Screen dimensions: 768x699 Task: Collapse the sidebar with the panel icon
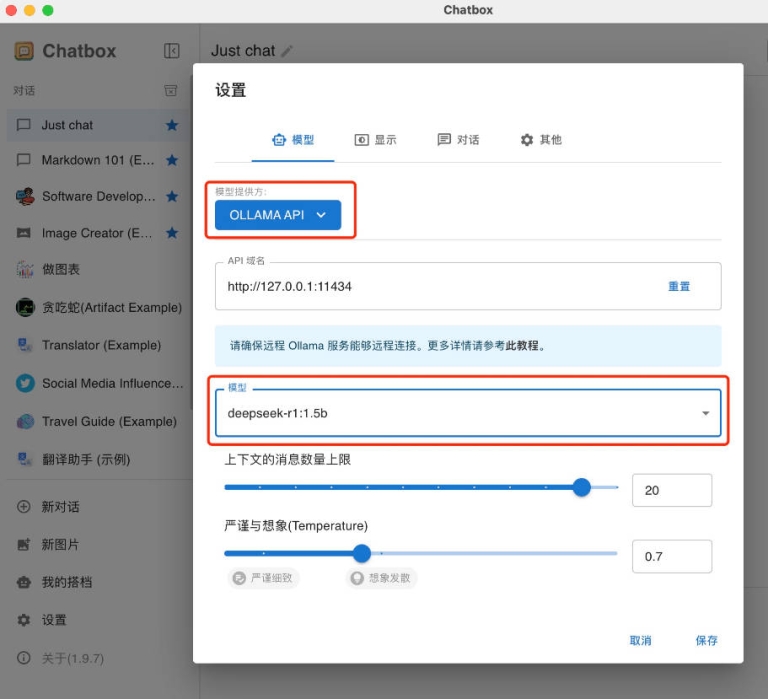(172, 51)
